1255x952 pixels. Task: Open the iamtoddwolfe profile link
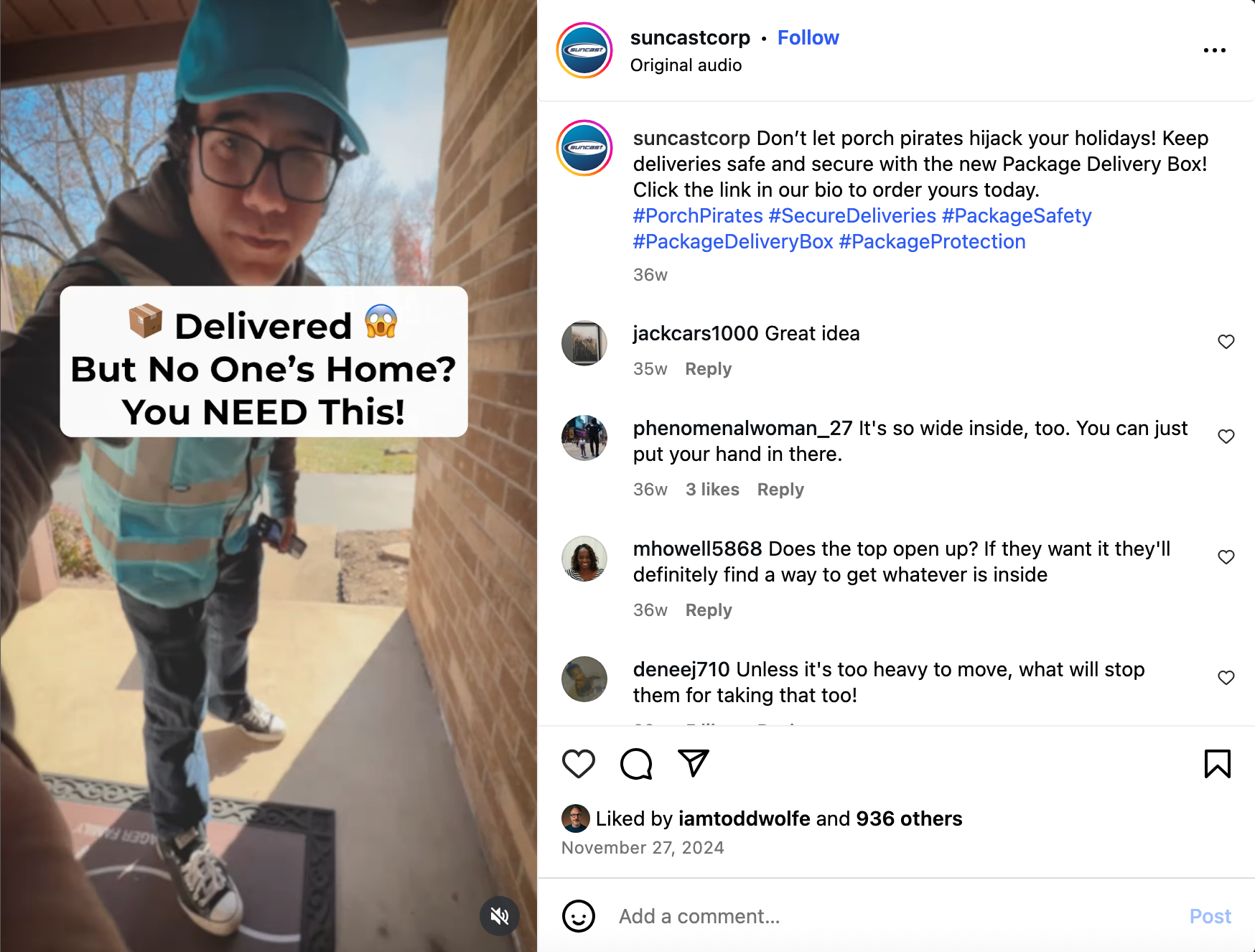[744, 818]
